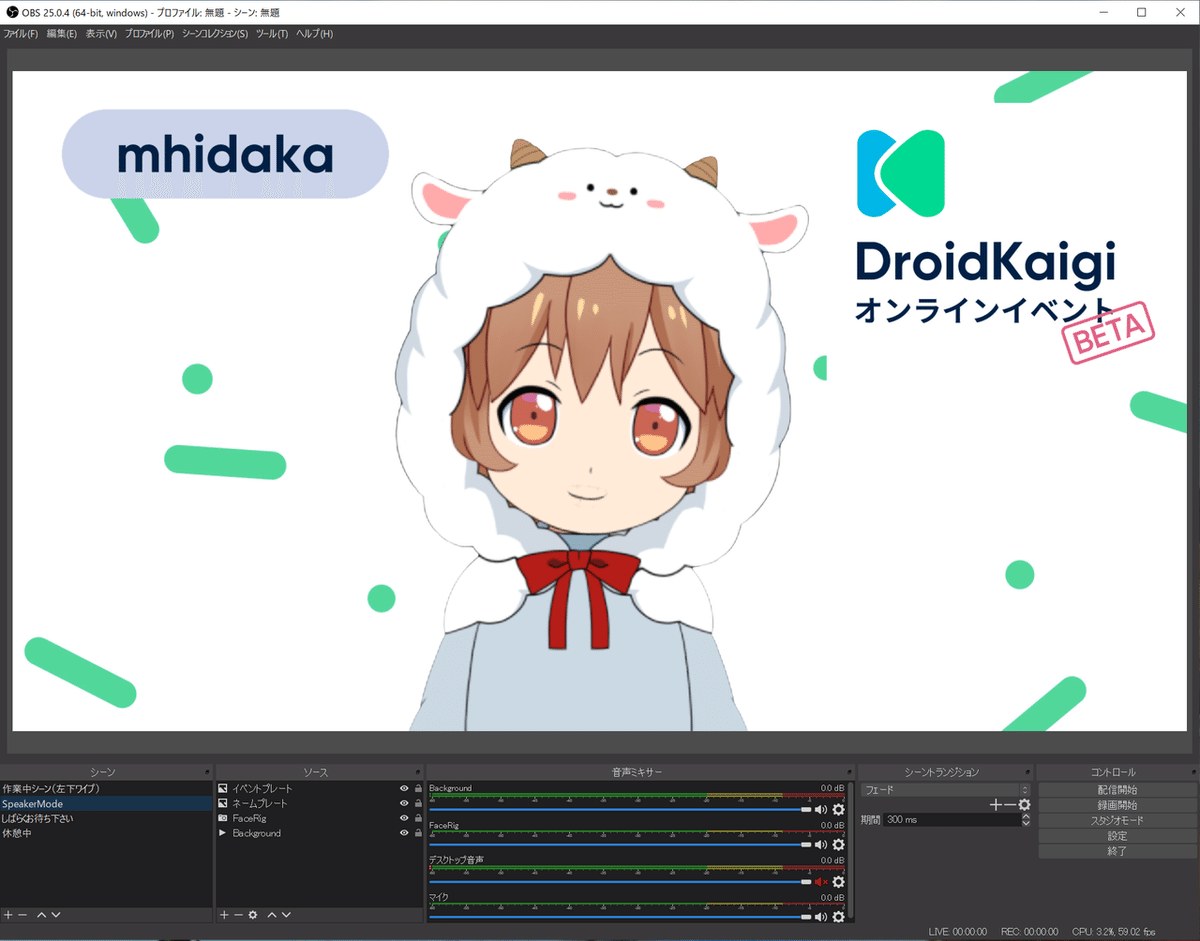This screenshot has height=941, width=1200.
Task: Start recording with 録画開始 button
Action: tap(1117, 805)
